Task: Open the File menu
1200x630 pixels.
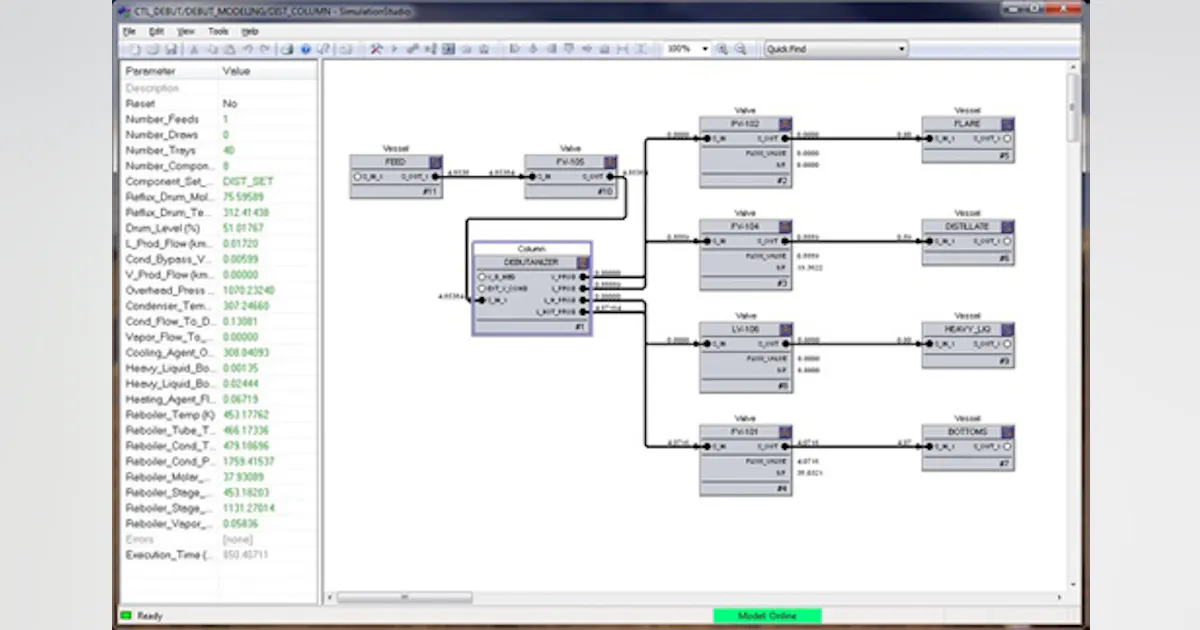Action: [x=128, y=31]
